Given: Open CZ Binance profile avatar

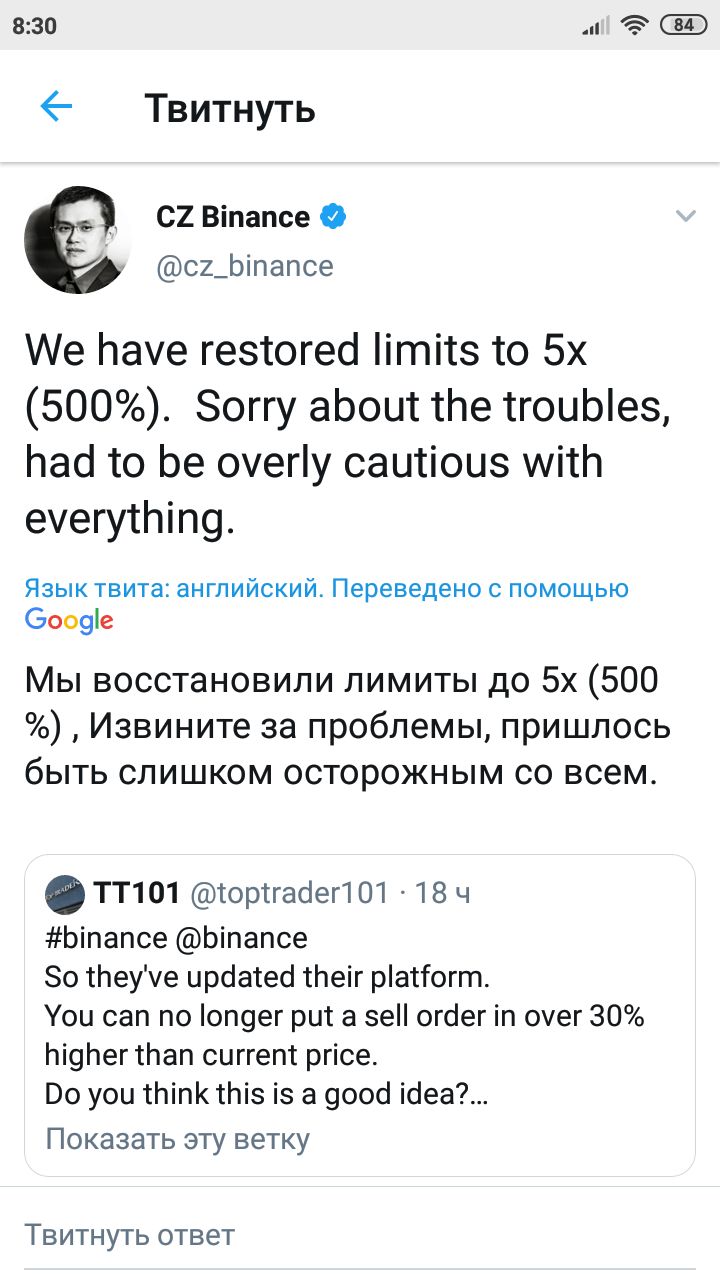Looking at the screenshot, I should click(77, 240).
